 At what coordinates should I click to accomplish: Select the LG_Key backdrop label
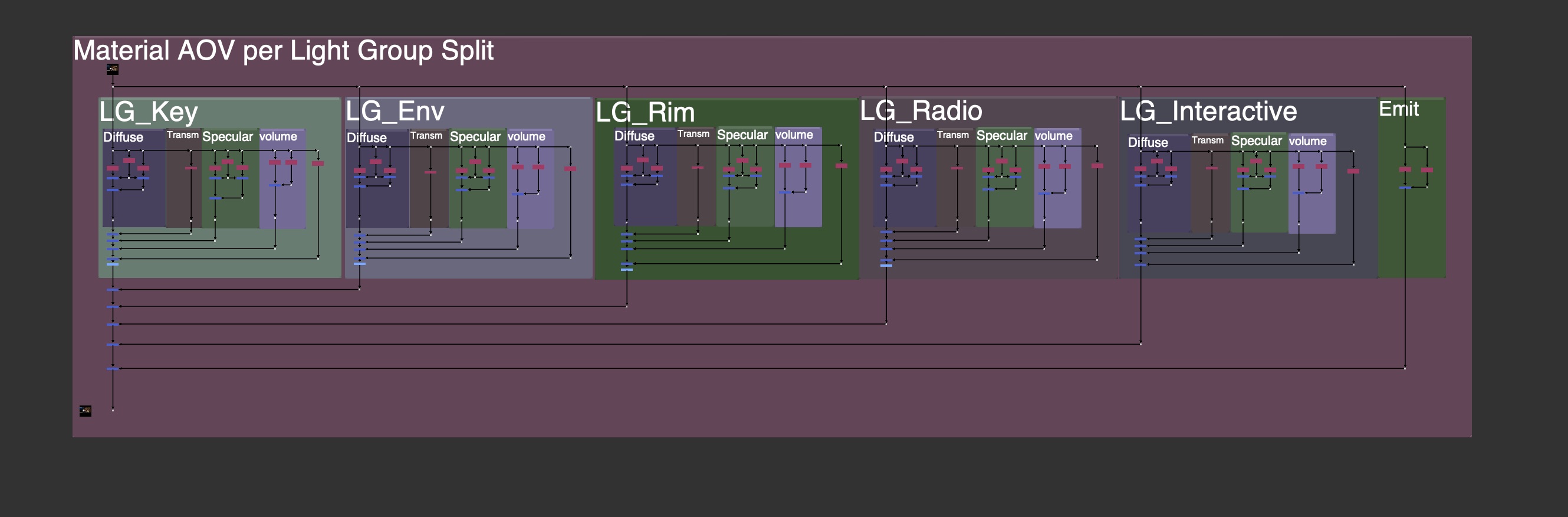pos(149,112)
